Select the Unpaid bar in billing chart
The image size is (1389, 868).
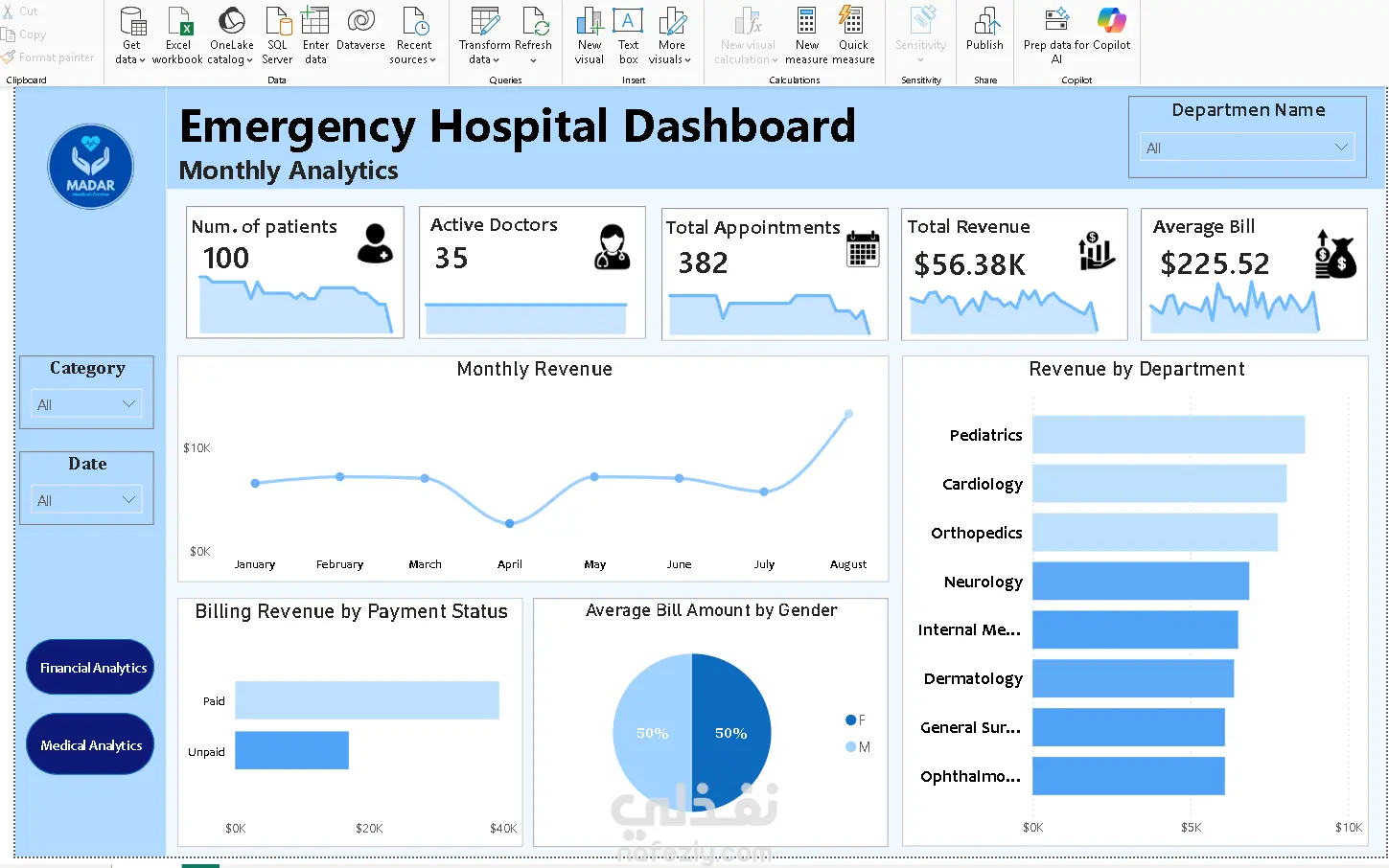[291, 750]
